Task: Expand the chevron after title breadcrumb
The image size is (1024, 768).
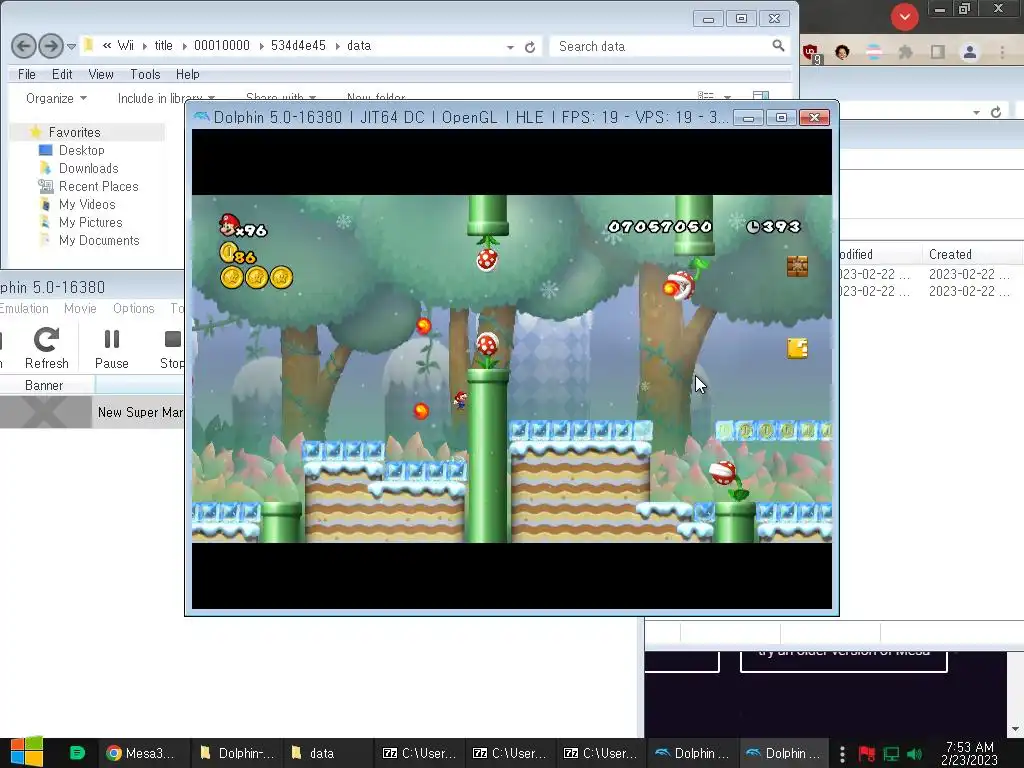Action: tap(184, 46)
